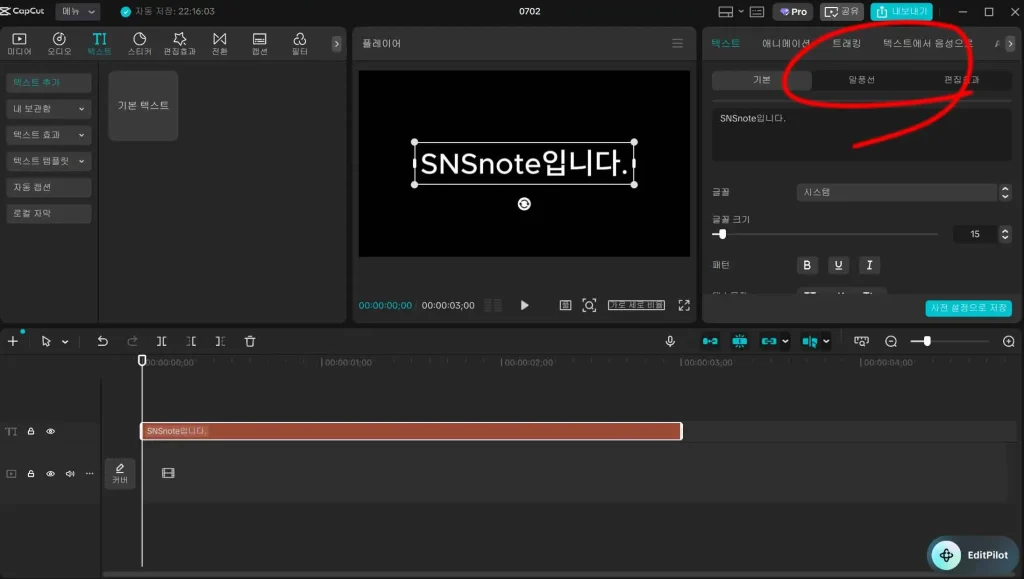Delete the selected clip with trash icon

pyautogui.click(x=249, y=341)
